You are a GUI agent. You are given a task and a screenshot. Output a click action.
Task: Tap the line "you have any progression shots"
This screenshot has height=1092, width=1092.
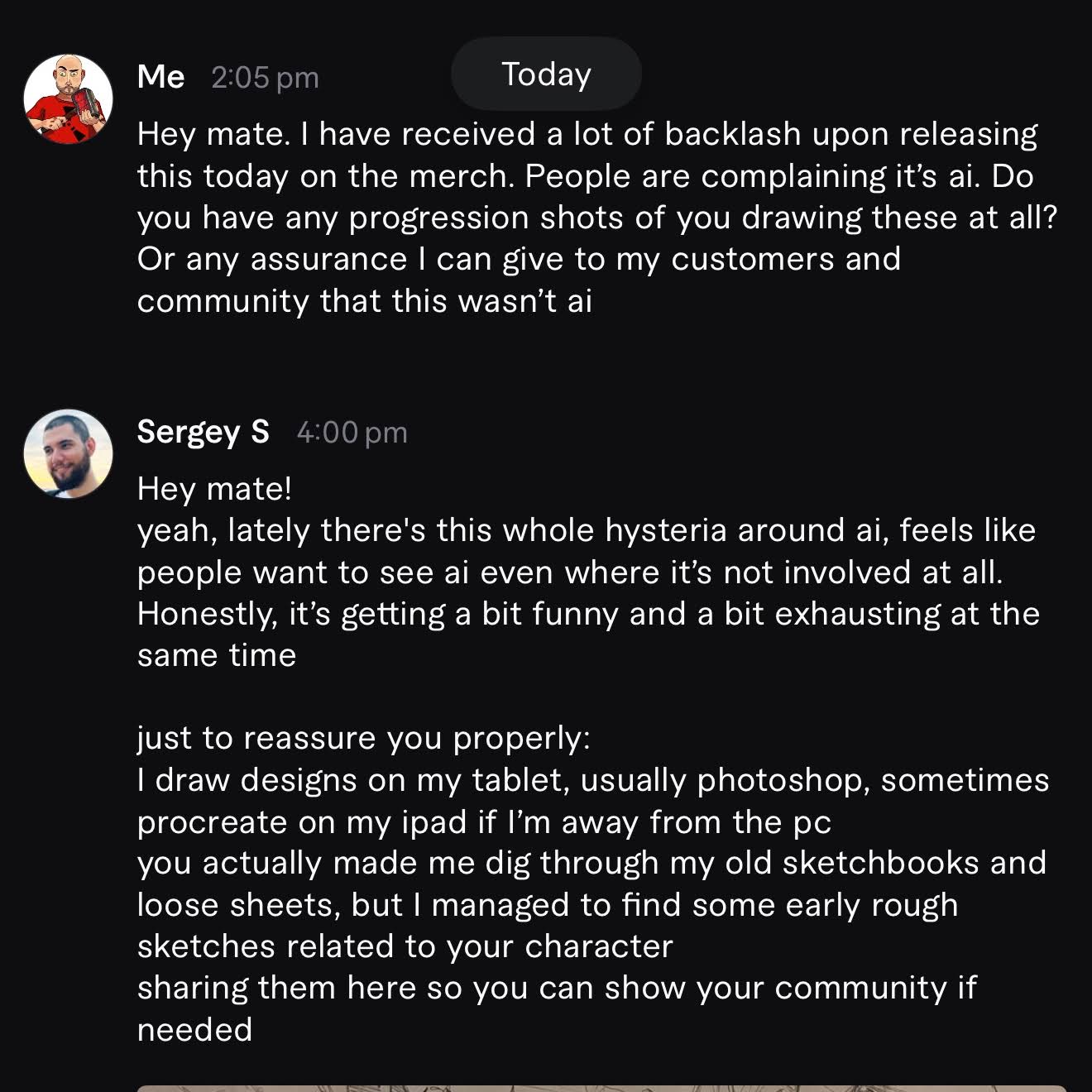(597, 218)
